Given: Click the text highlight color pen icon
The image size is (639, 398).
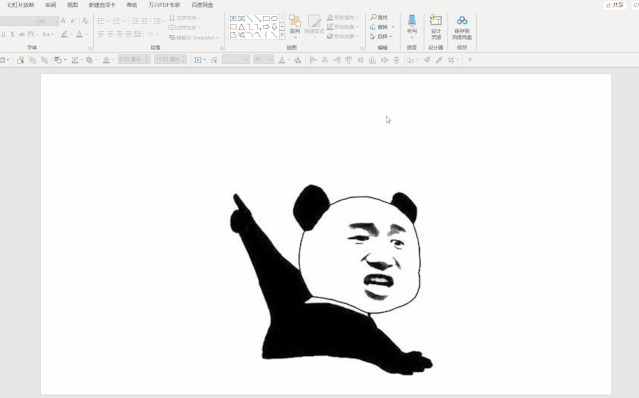Looking at the screenshot, I should (64, 34).
